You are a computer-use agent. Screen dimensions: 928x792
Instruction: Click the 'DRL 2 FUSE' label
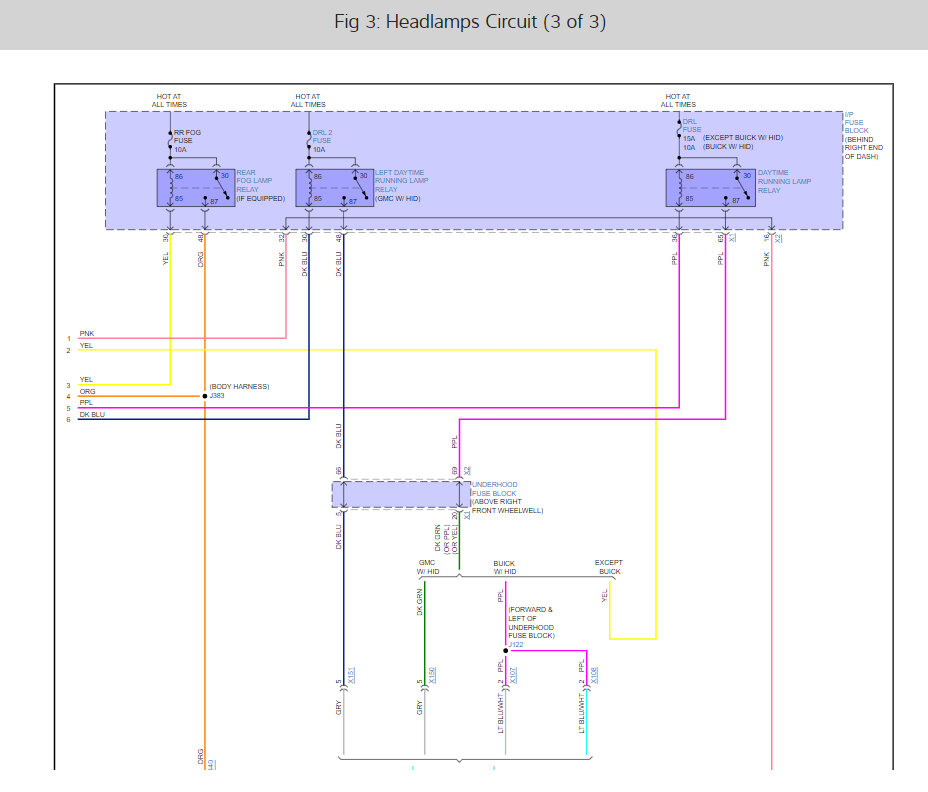(x=323, y=137)
